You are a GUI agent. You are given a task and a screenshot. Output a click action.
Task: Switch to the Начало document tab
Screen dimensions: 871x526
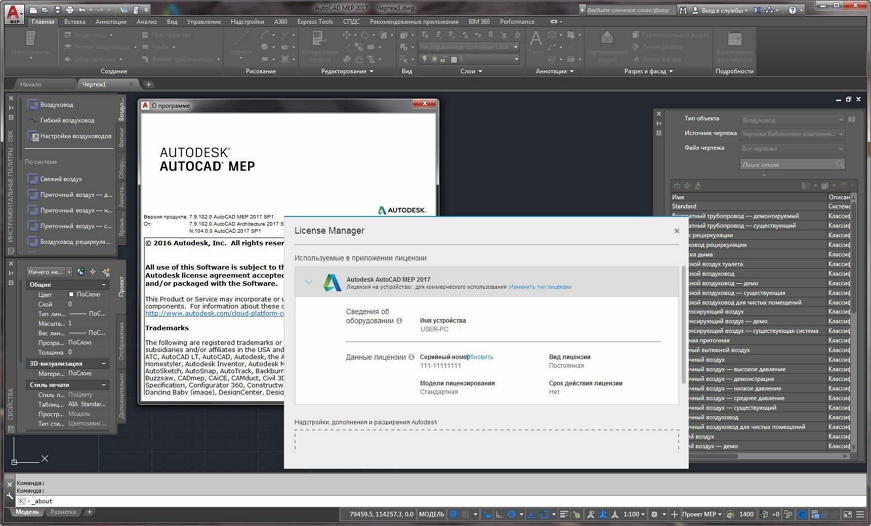click(31, 84)
